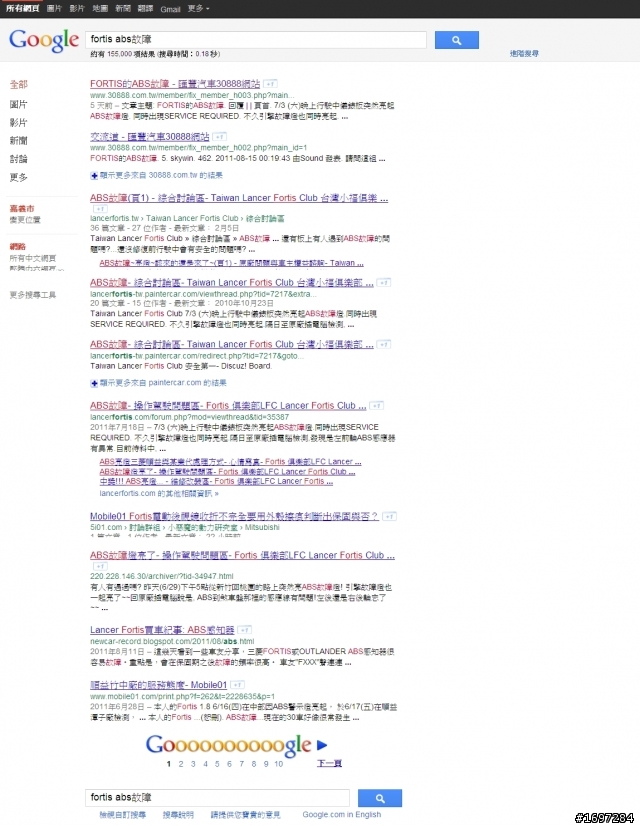Click +1 button beside ABS故障-操作駕駛問題區 result
The width and height of the screenshot is (640, 826).
click(376, 406)
